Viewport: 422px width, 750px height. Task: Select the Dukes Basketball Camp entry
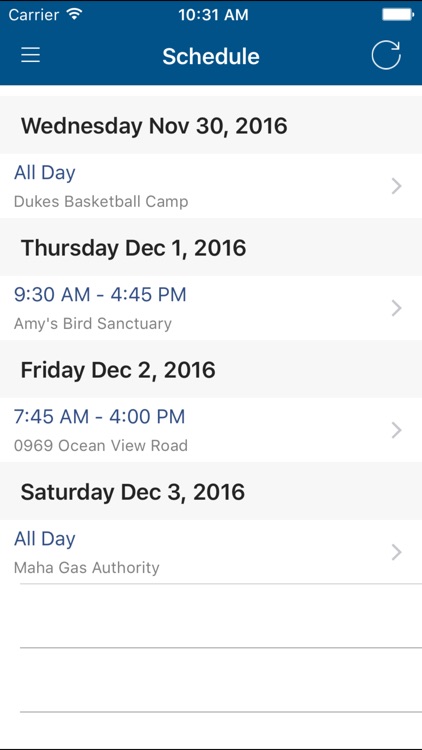click(x=211, y=186)
